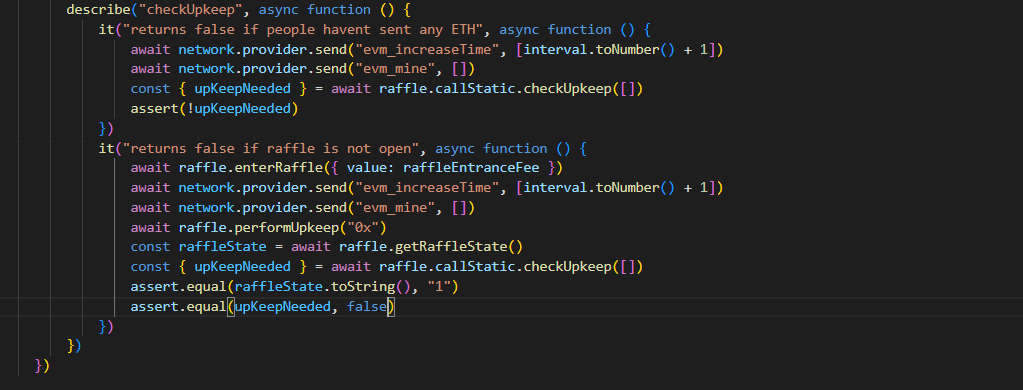Click the raffleEntranceFee variable

click(472, 168)
